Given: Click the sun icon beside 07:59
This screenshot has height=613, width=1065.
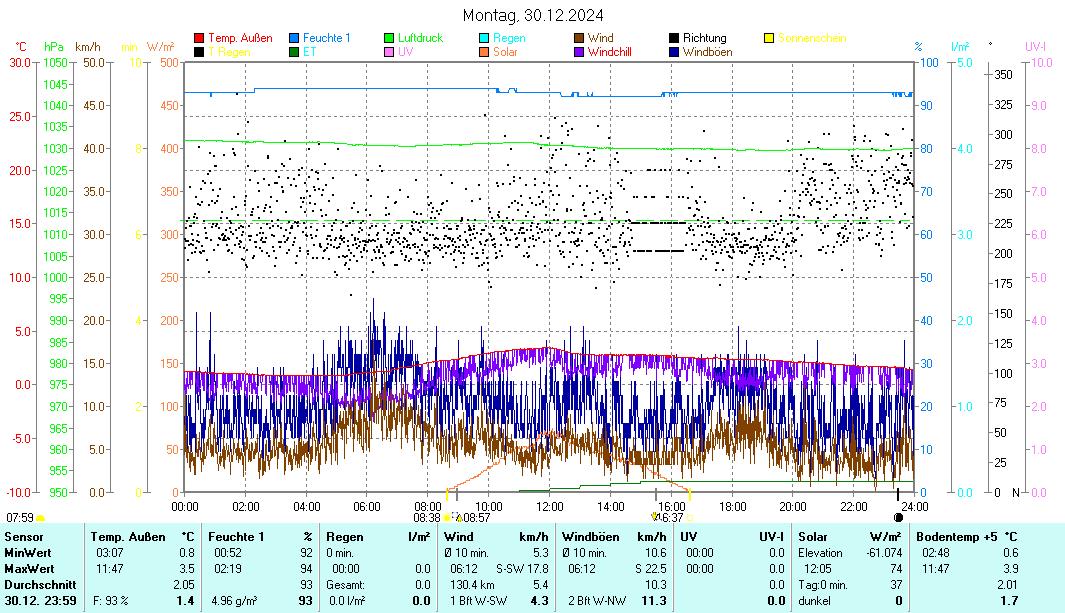Looking at the screenshot, I should click(x=40, y=518).
